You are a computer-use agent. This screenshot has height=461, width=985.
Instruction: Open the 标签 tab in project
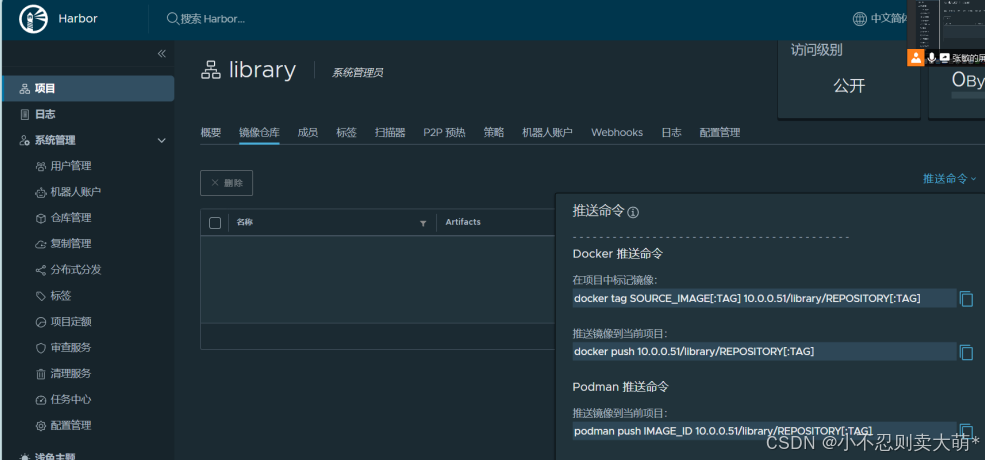tap(347, 133)
